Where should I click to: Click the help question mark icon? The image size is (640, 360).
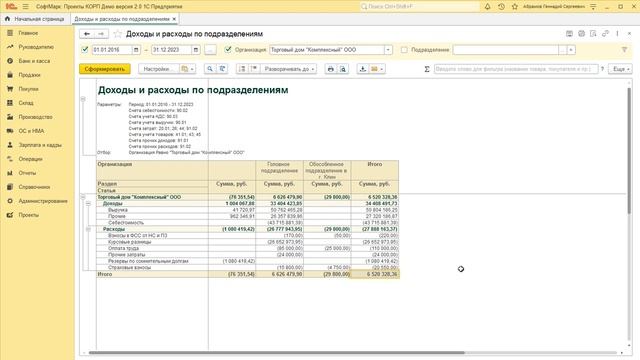point(602,69)
